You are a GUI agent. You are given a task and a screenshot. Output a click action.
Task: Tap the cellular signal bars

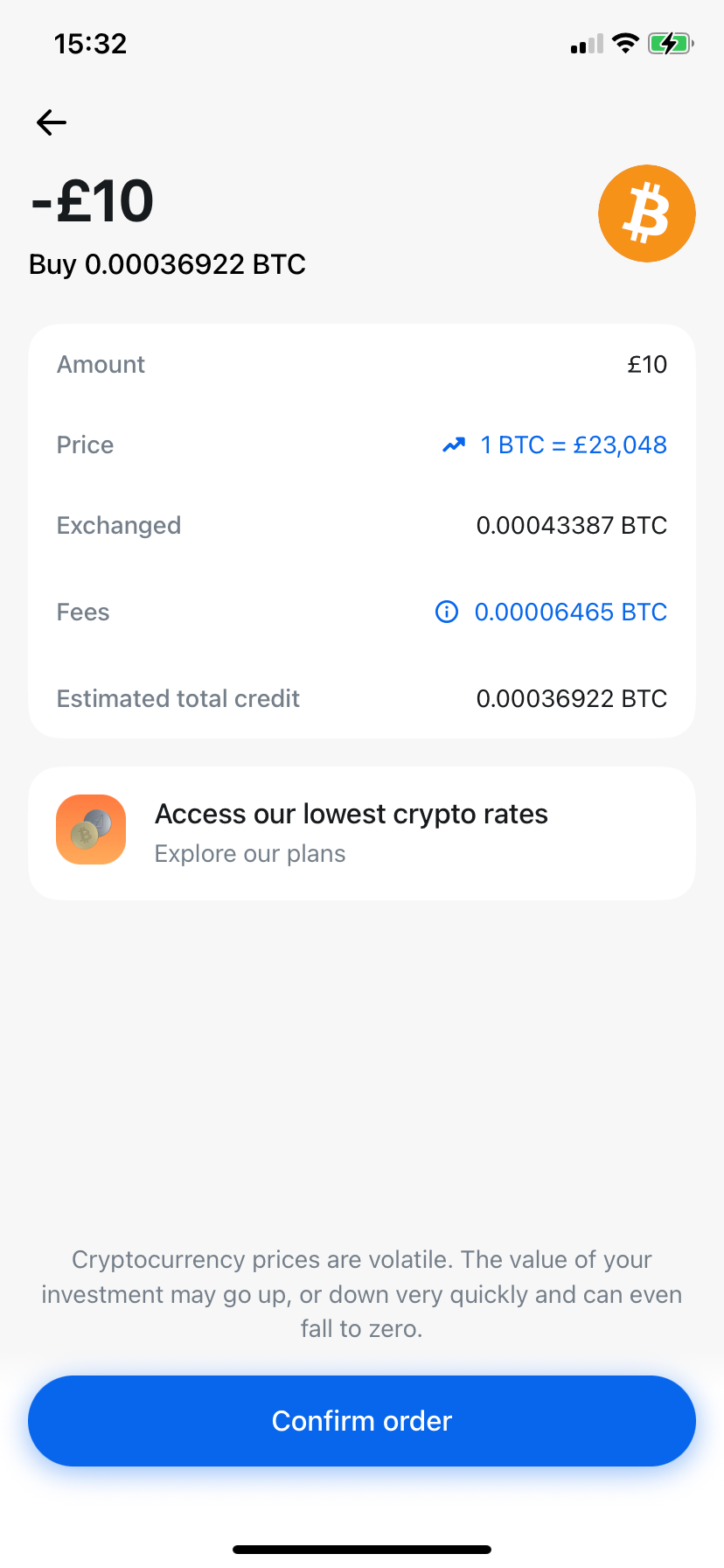click(x=587, y=45)
